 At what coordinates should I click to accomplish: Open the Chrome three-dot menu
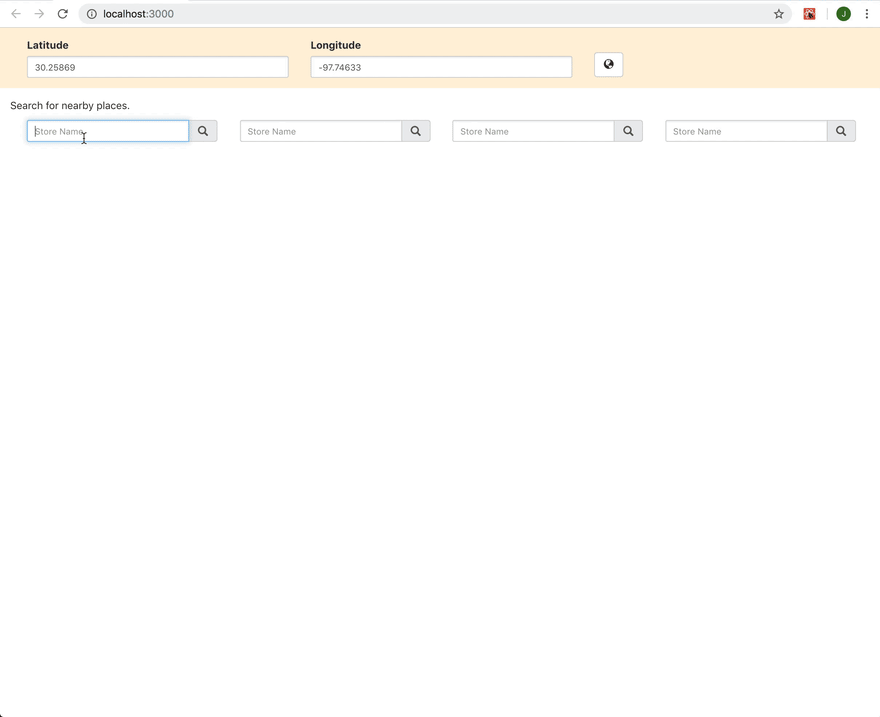[x=867, y=14]
